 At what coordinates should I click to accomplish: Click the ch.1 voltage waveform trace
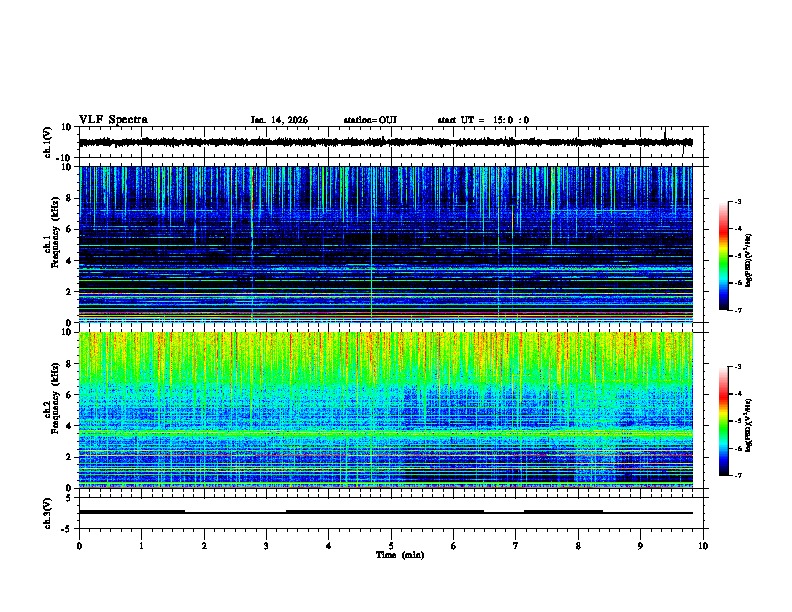pos(386,142)
